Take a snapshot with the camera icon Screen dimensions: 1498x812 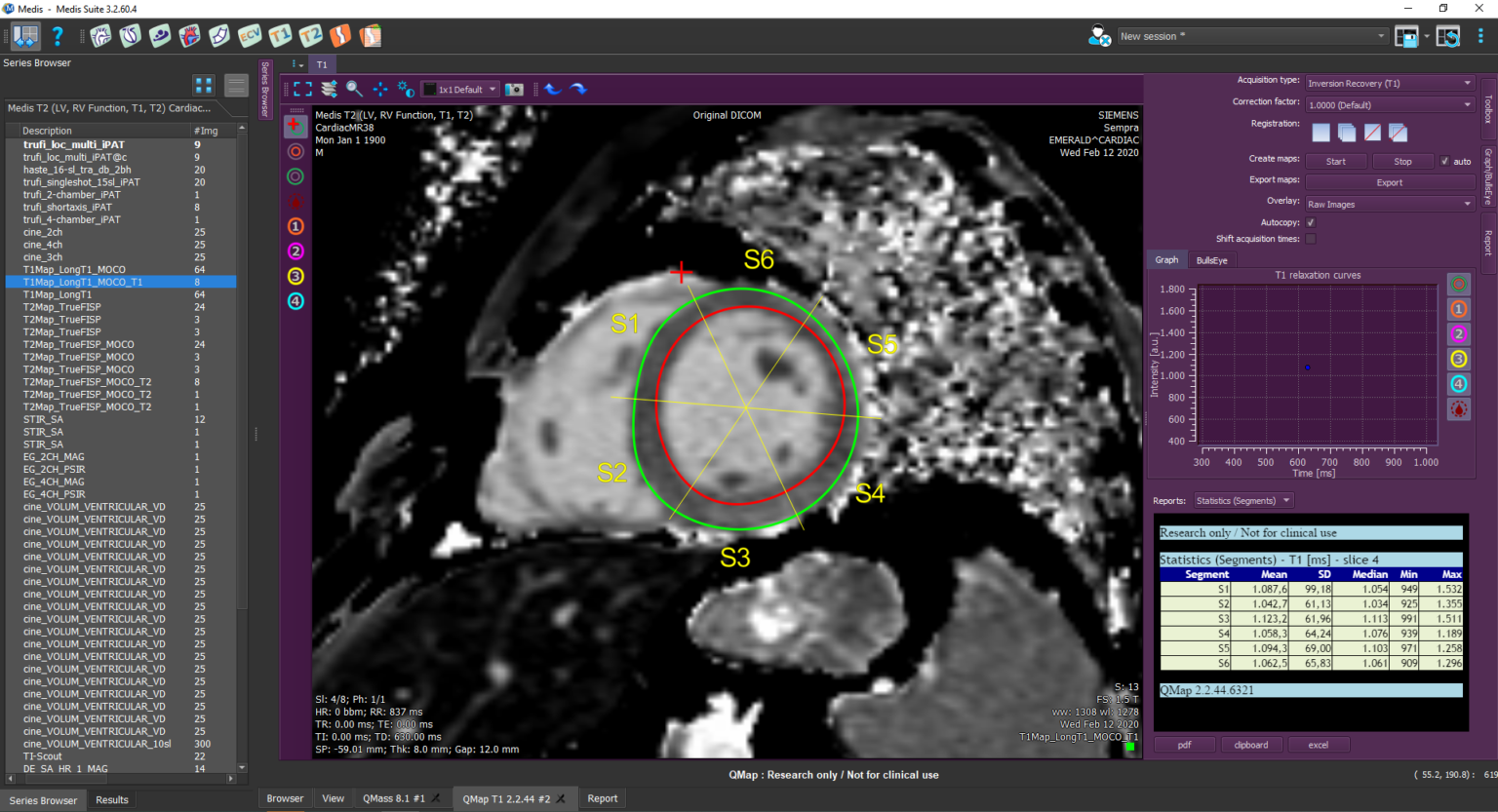[x=514, y=89]
